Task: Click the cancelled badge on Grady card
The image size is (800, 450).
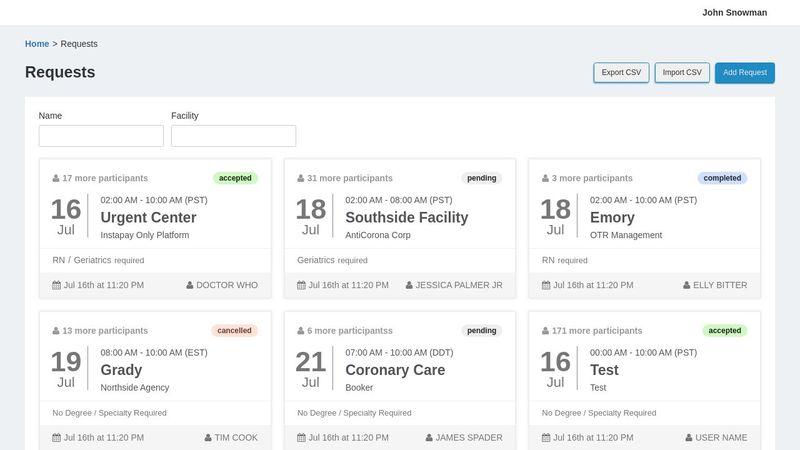Action: pos(234,330)
